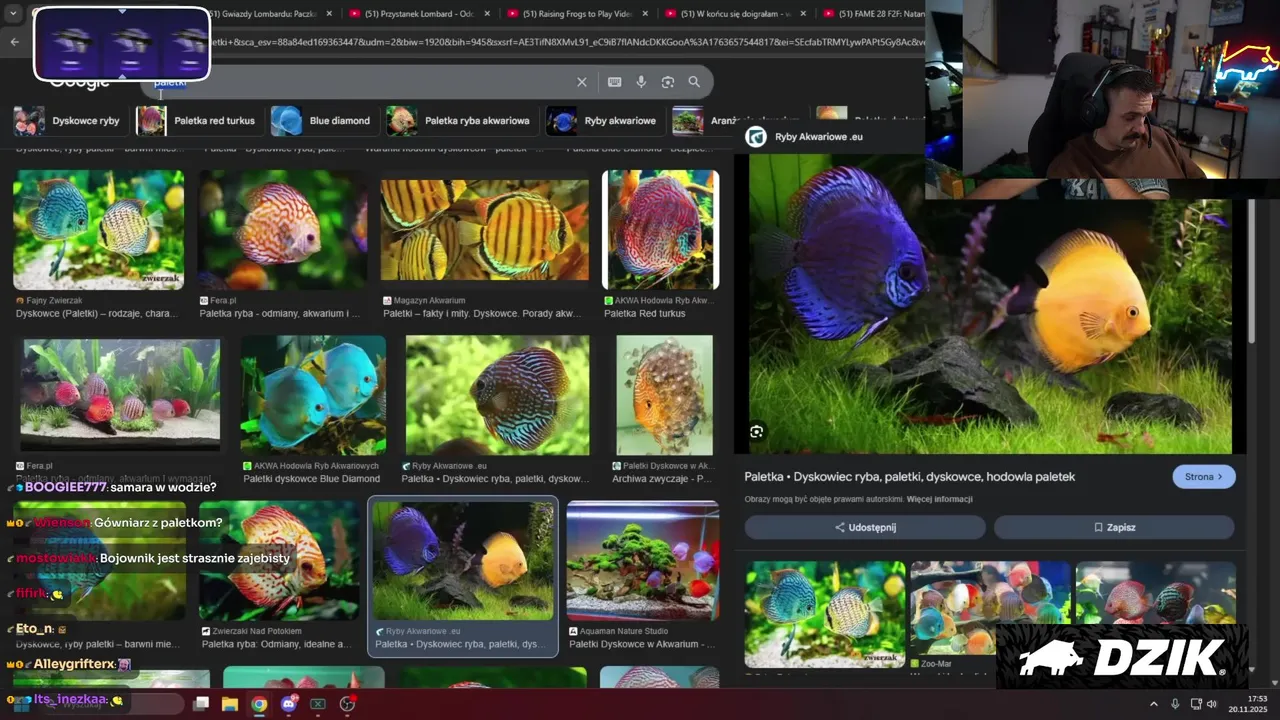The width and height of the screenshot is (1280, 720).
Task: Switch to Gwiazdy Lombardu tab
Action: [x=260, y=14]
